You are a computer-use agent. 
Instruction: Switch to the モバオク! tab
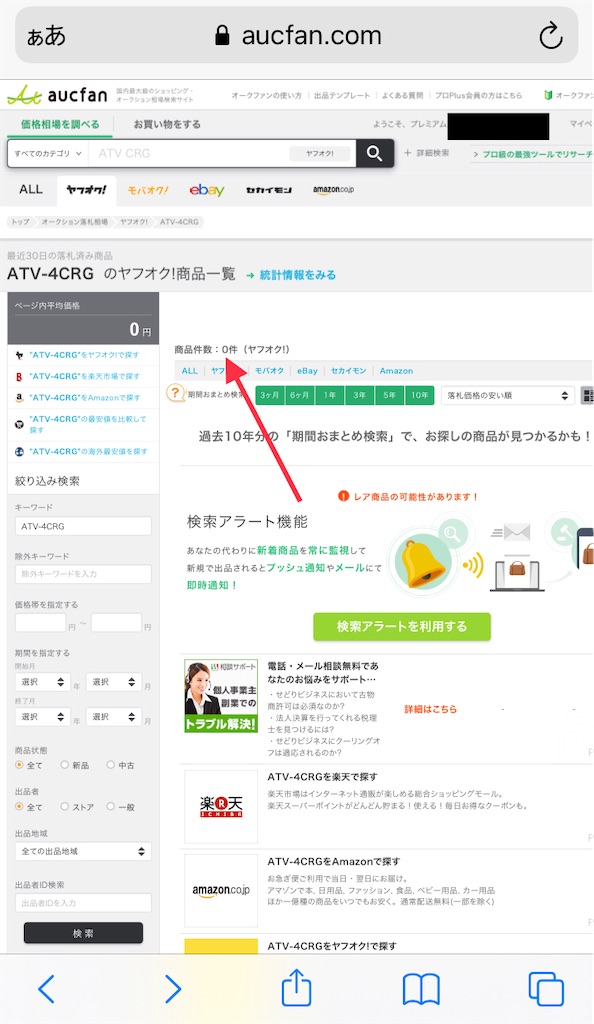[148, 190]
